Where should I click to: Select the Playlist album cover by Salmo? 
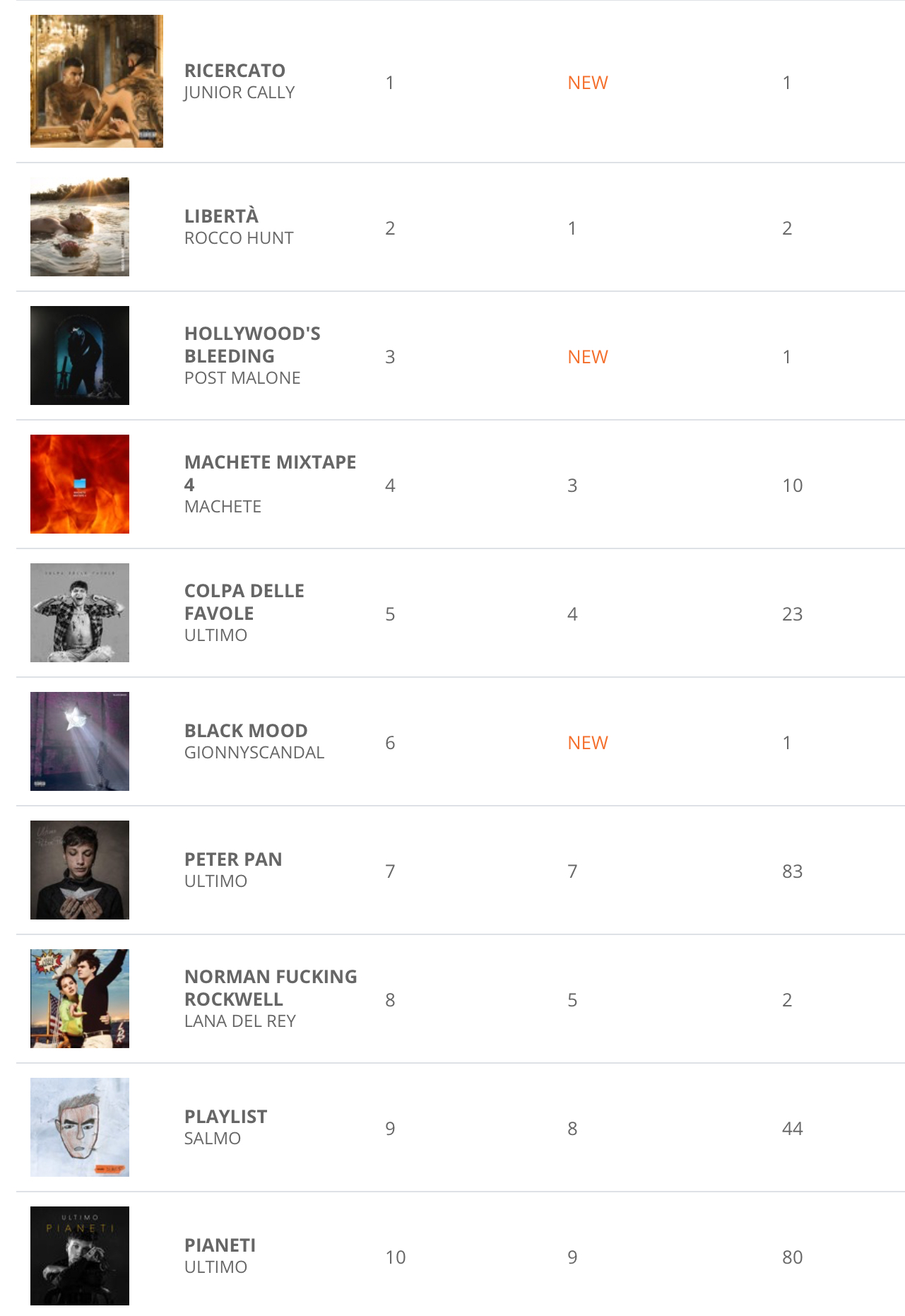click(80, 1127)
